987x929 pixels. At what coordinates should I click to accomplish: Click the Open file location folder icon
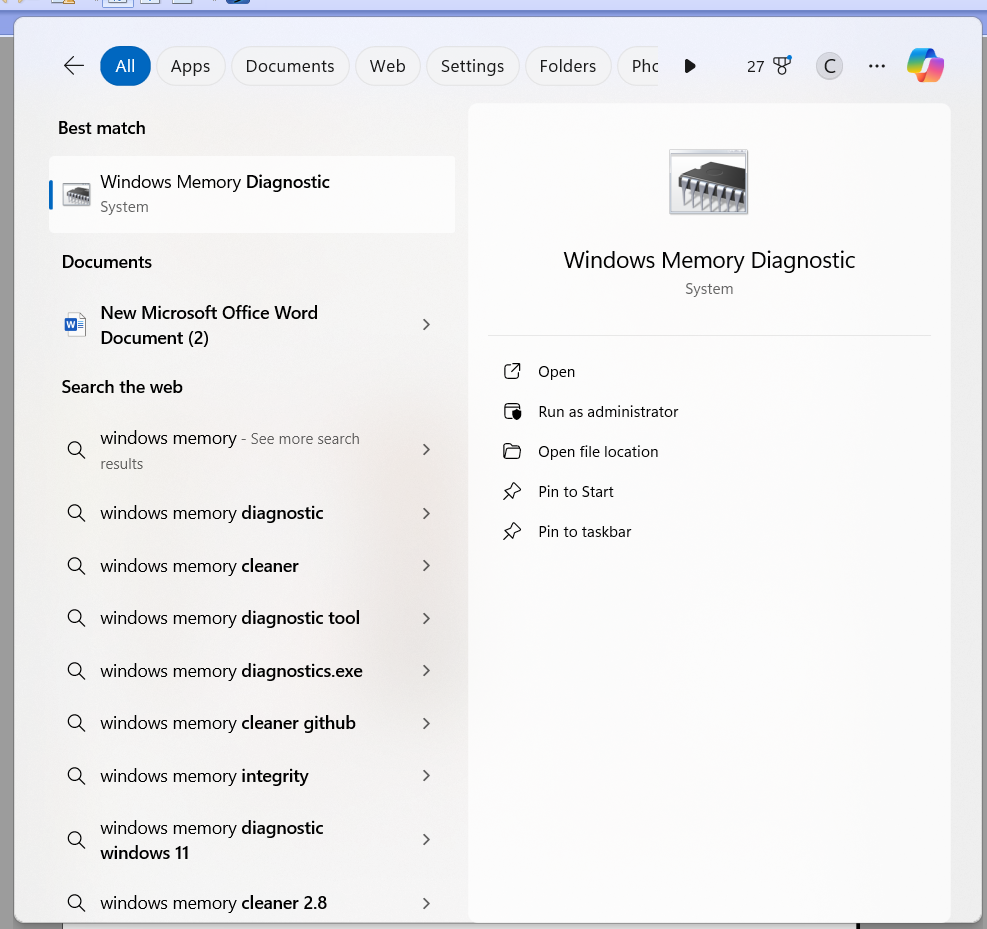[x=512, y=451]
